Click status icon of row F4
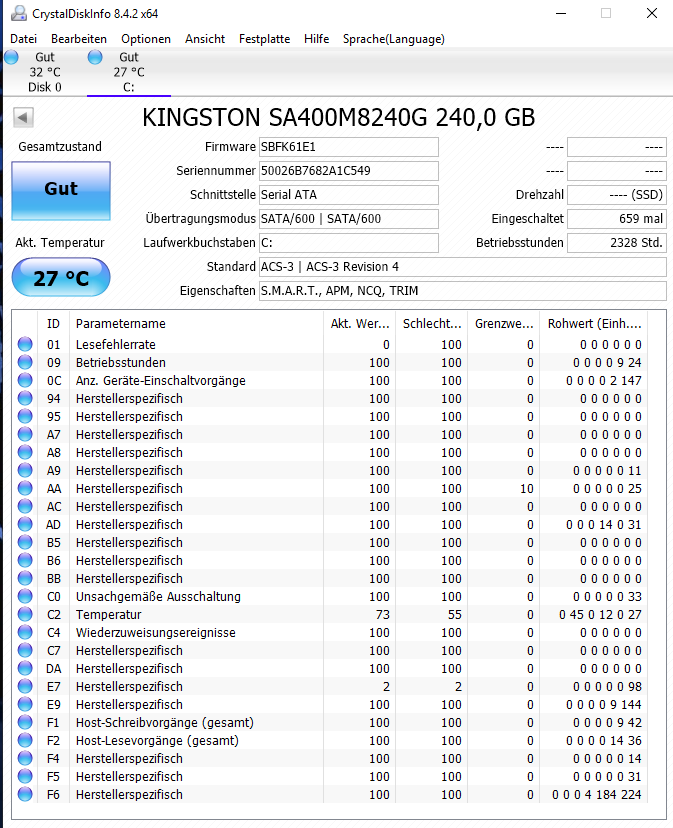 pos(25,758)
